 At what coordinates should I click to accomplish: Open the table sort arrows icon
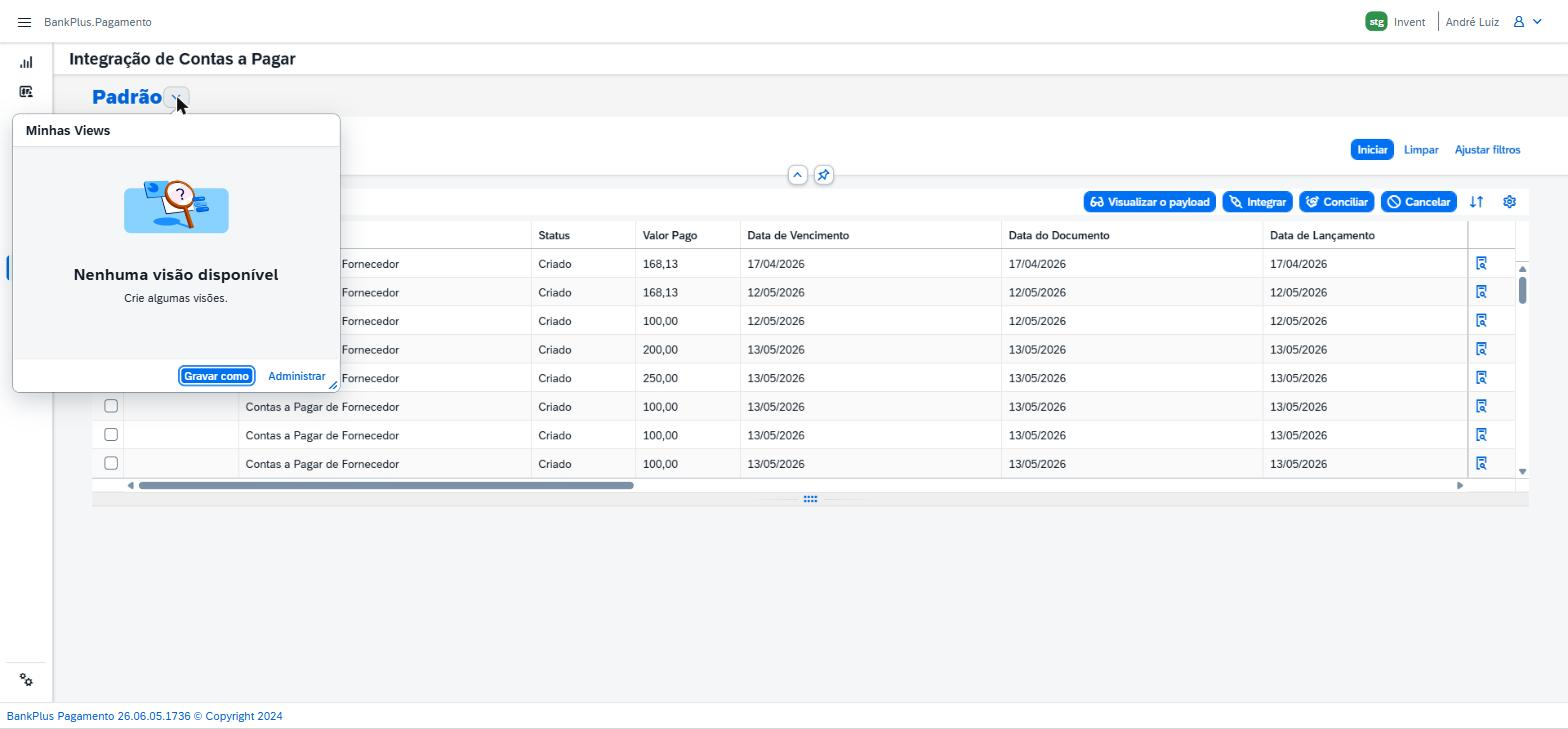click(1476, 202)
